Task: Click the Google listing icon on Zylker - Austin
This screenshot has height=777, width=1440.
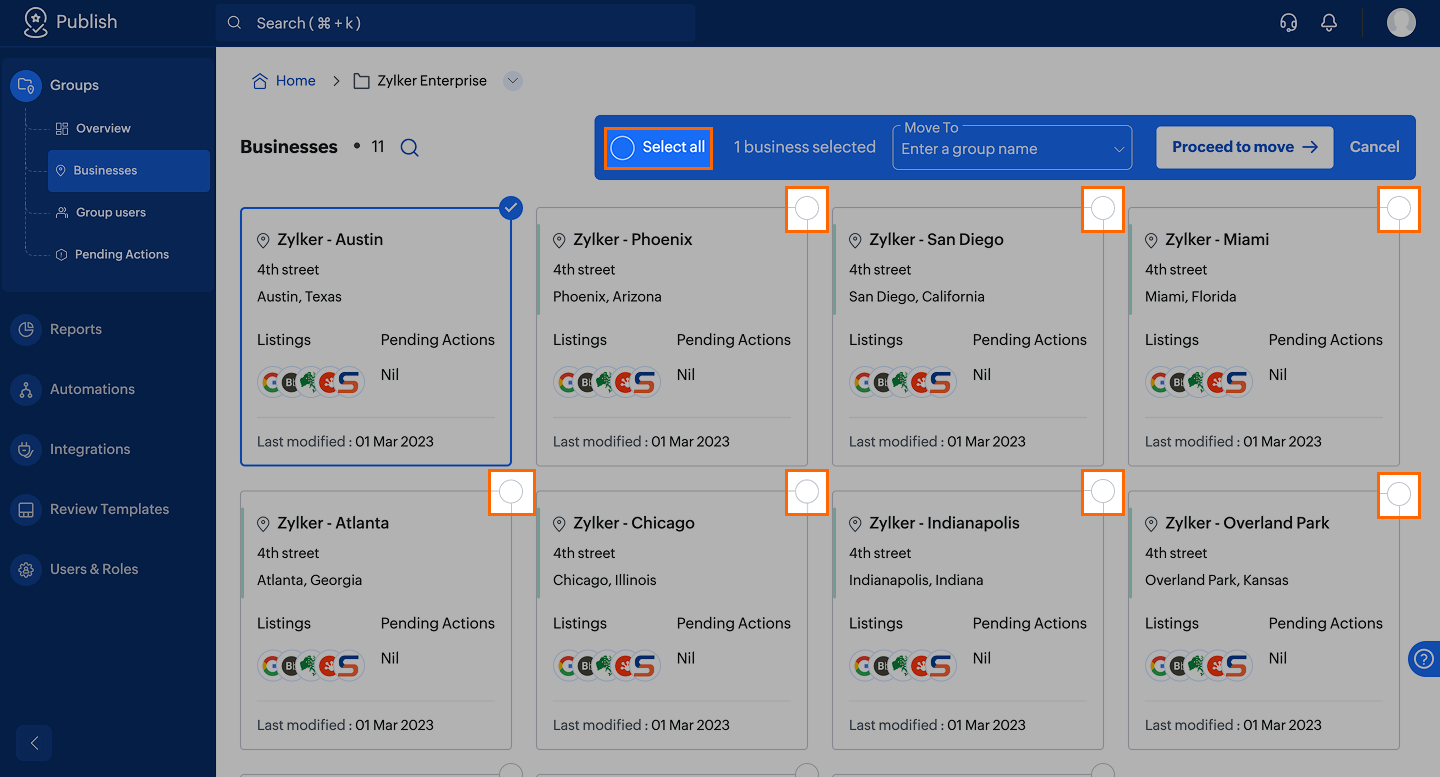Action: pos(271,382)
